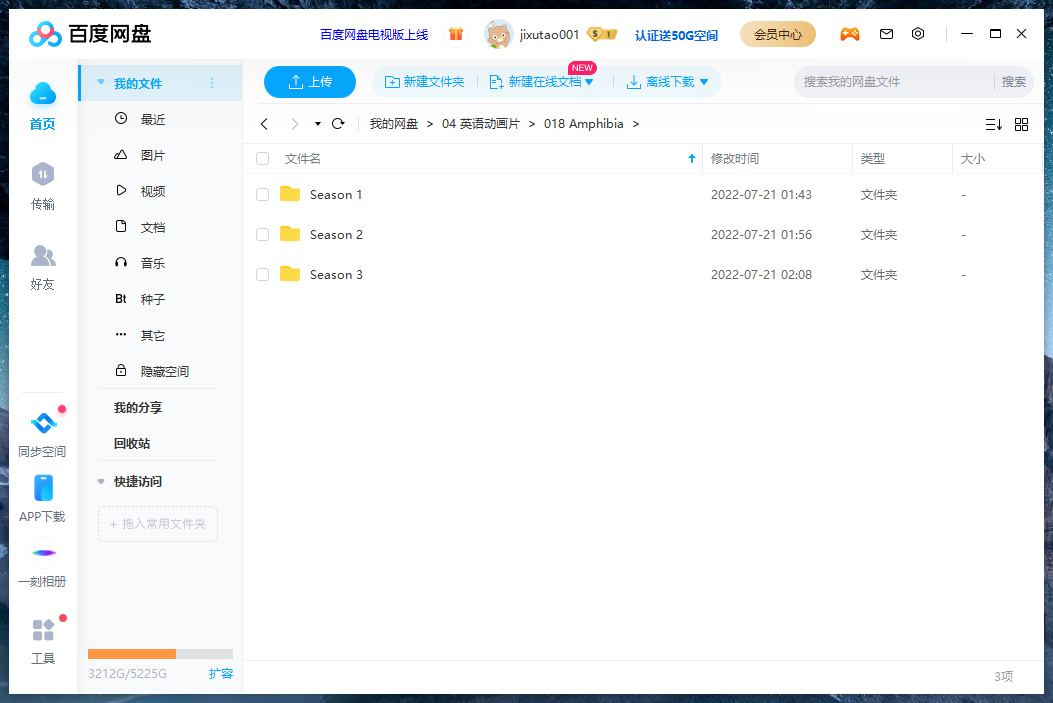Expand the 新建在线文档 dropdown
The width and height of the screenshot is (1053, 703).
point(590,82)
